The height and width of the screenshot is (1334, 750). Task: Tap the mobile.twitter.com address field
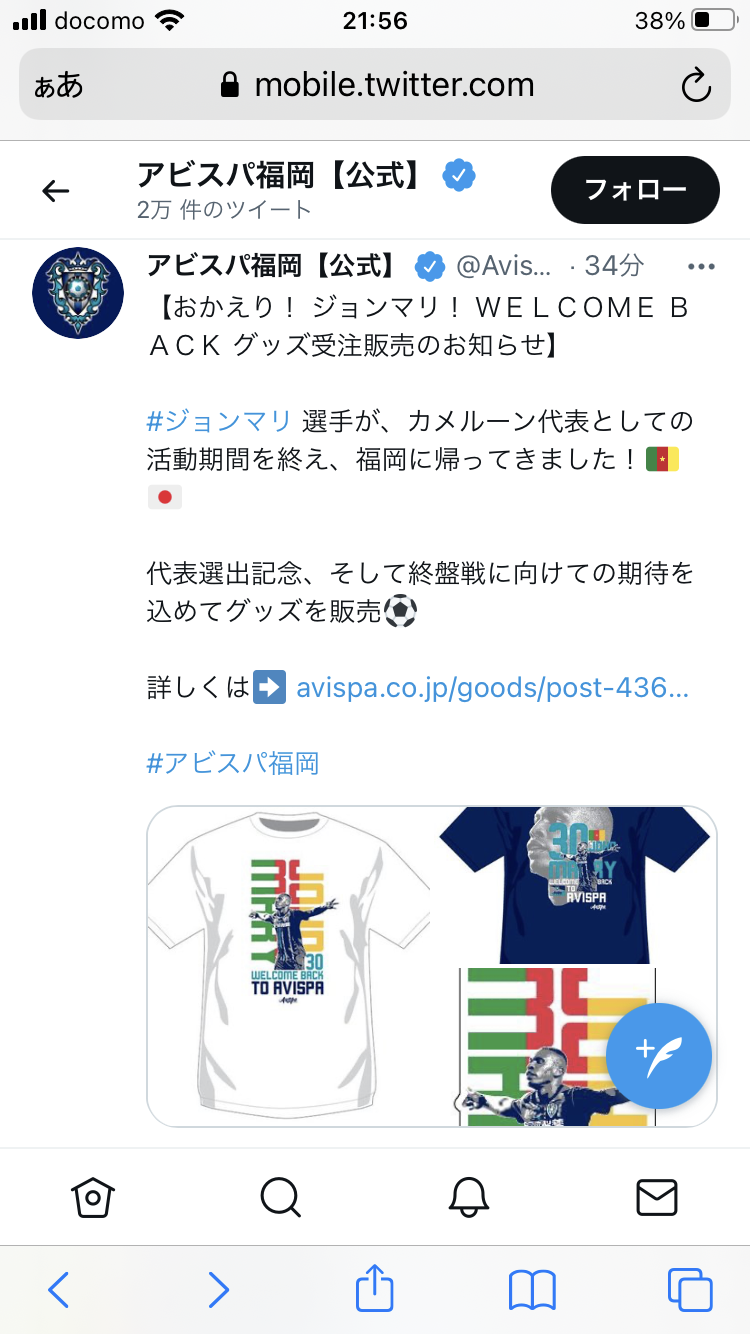pyautogui.click(x=375, y=86)
